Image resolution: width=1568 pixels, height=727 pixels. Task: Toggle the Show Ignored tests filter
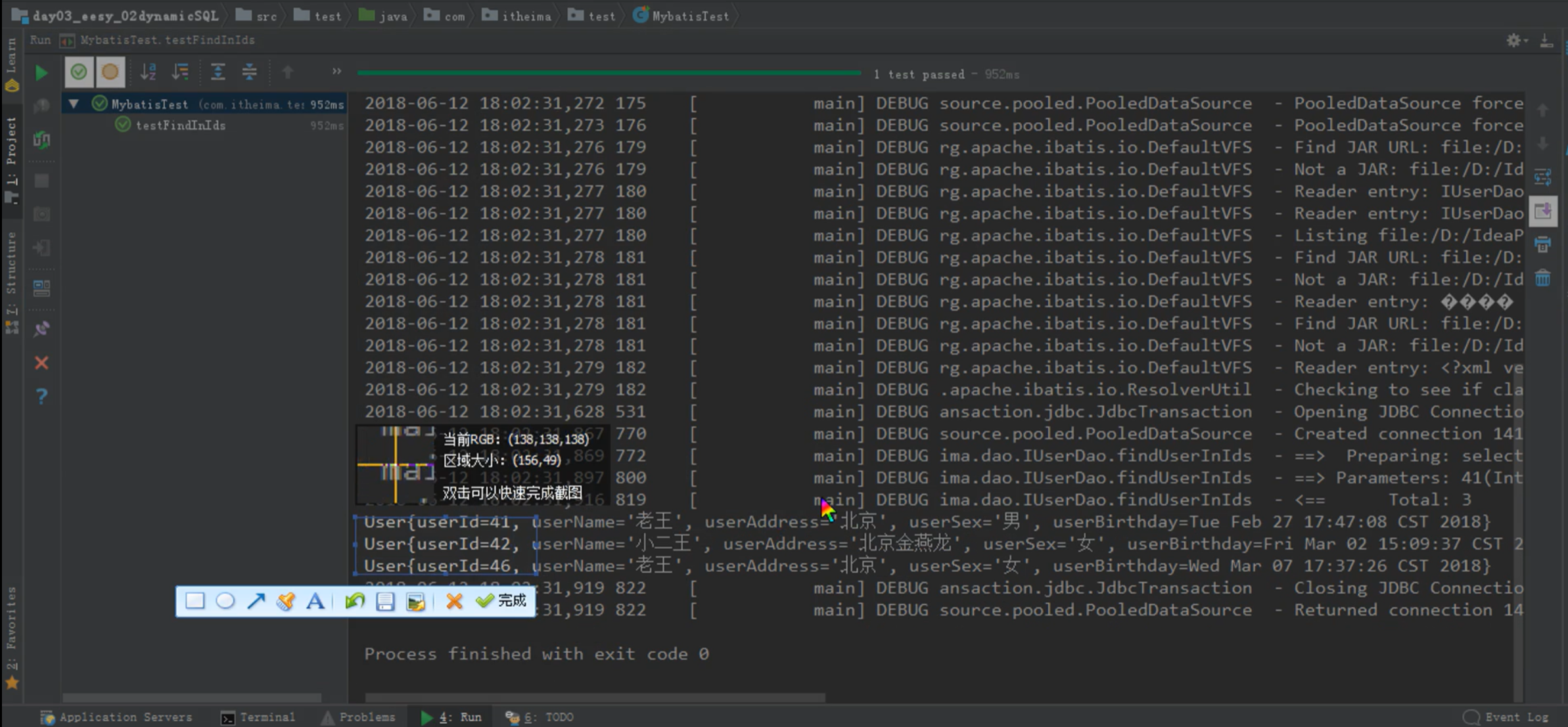[110, 72]
